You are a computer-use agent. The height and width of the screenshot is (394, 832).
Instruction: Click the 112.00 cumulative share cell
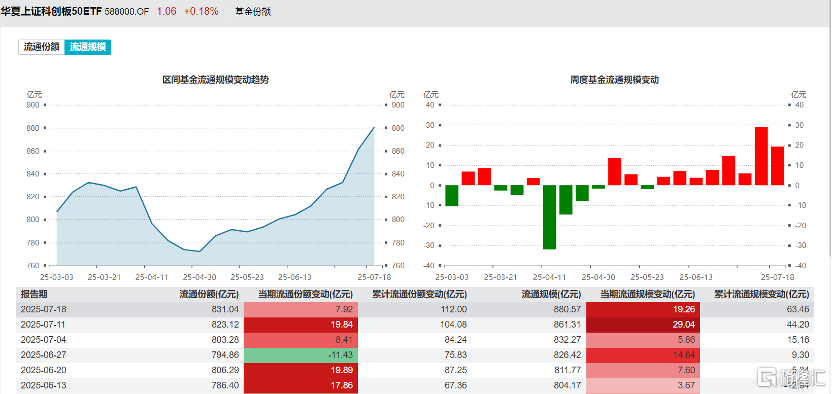pos(455,309)
